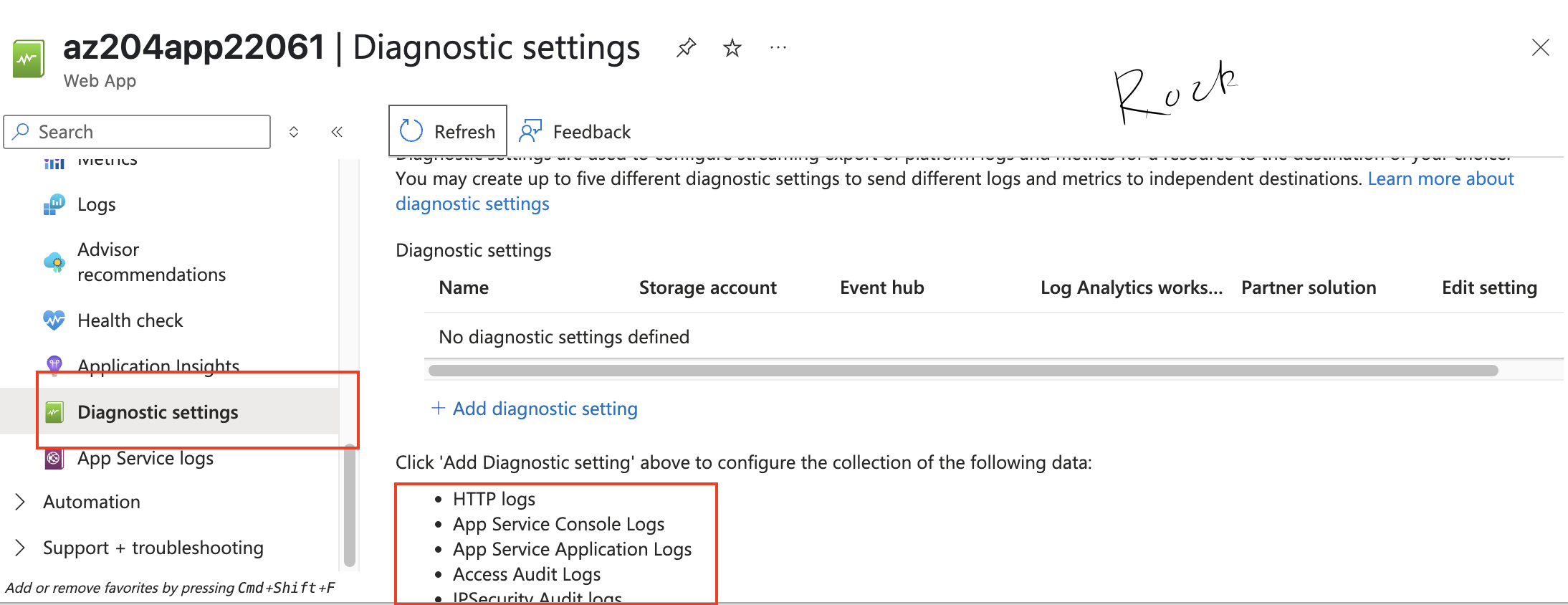Open the more options ellipsis menu
Viewport: 1568px width, 605px height.
tap(778, 48)
